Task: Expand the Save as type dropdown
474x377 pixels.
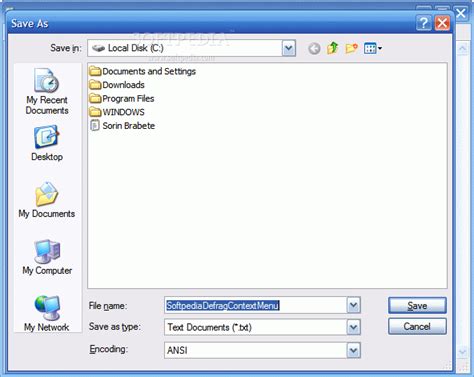Action: (x=353, y=327)
